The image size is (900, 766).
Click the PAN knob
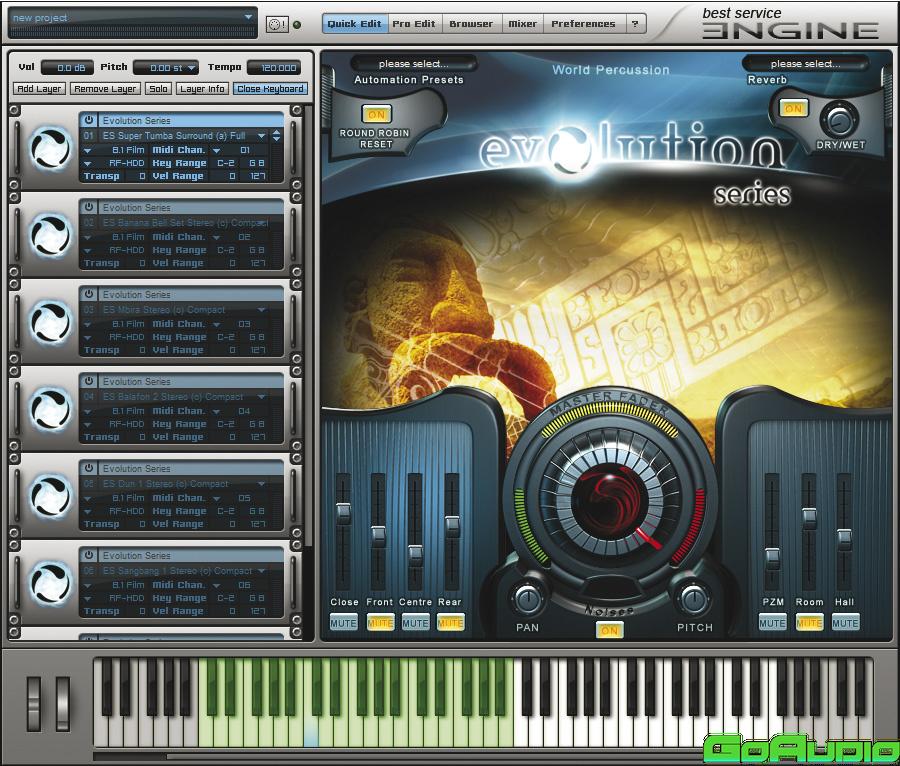click(x=527, y=599)
